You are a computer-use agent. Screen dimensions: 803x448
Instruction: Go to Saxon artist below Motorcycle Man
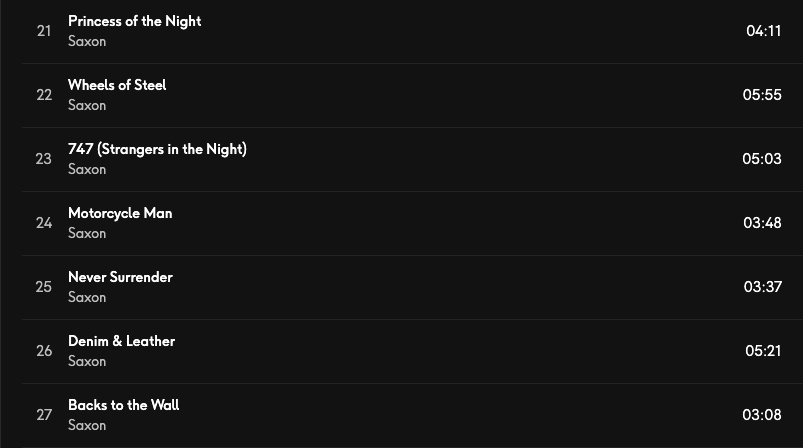tap(87, 233)
